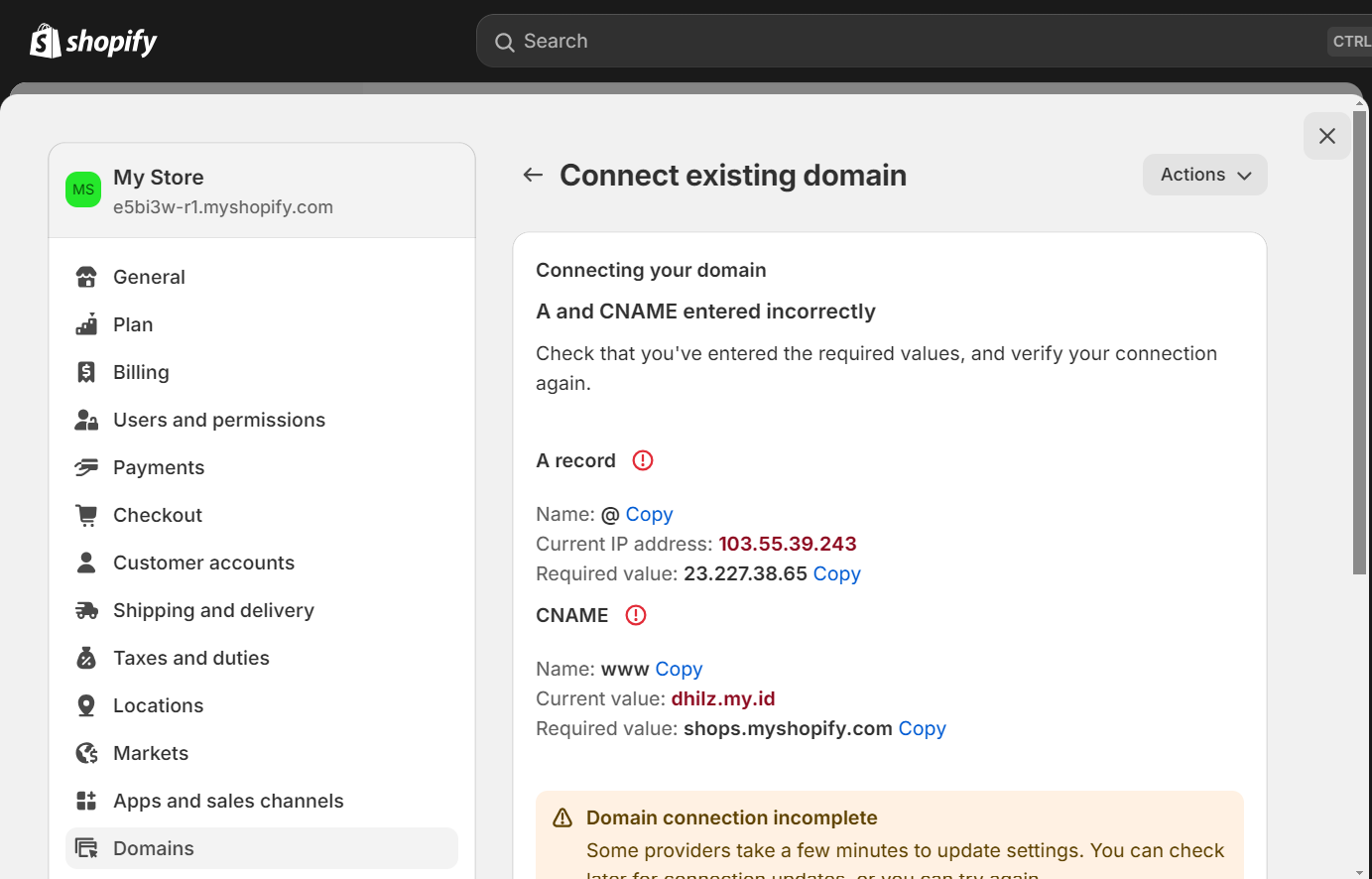Click the Apps and sales channels icon
Viewport: 1372px width, 879px height.
click(x=86, y=801)
